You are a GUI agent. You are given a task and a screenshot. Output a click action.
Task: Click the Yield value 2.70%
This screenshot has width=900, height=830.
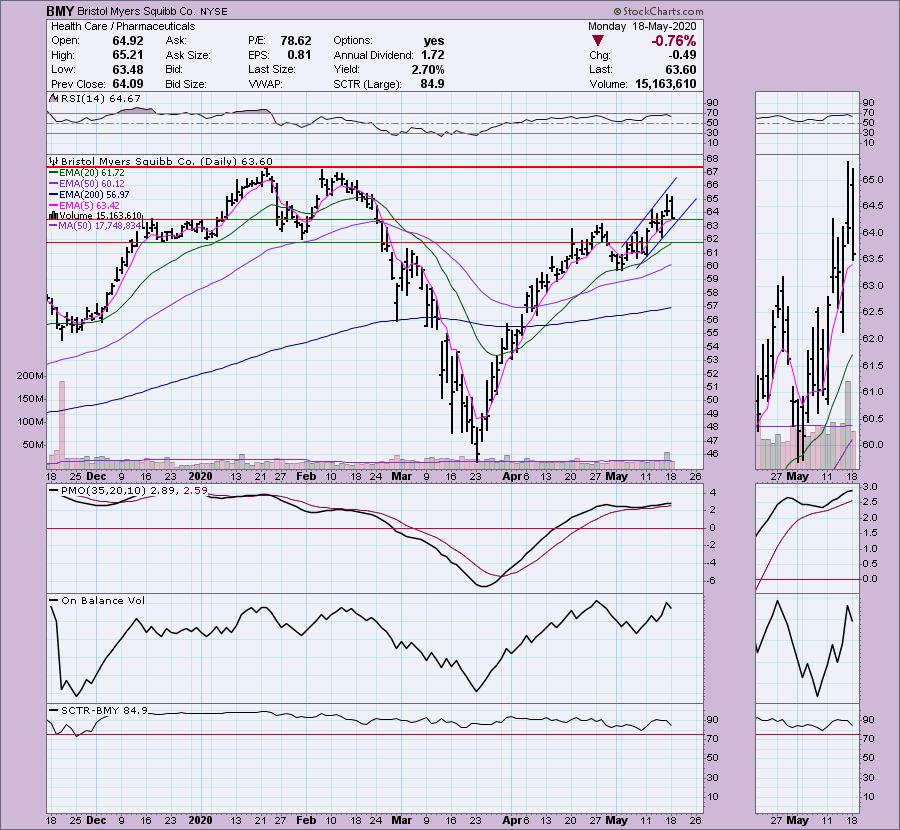428,69
